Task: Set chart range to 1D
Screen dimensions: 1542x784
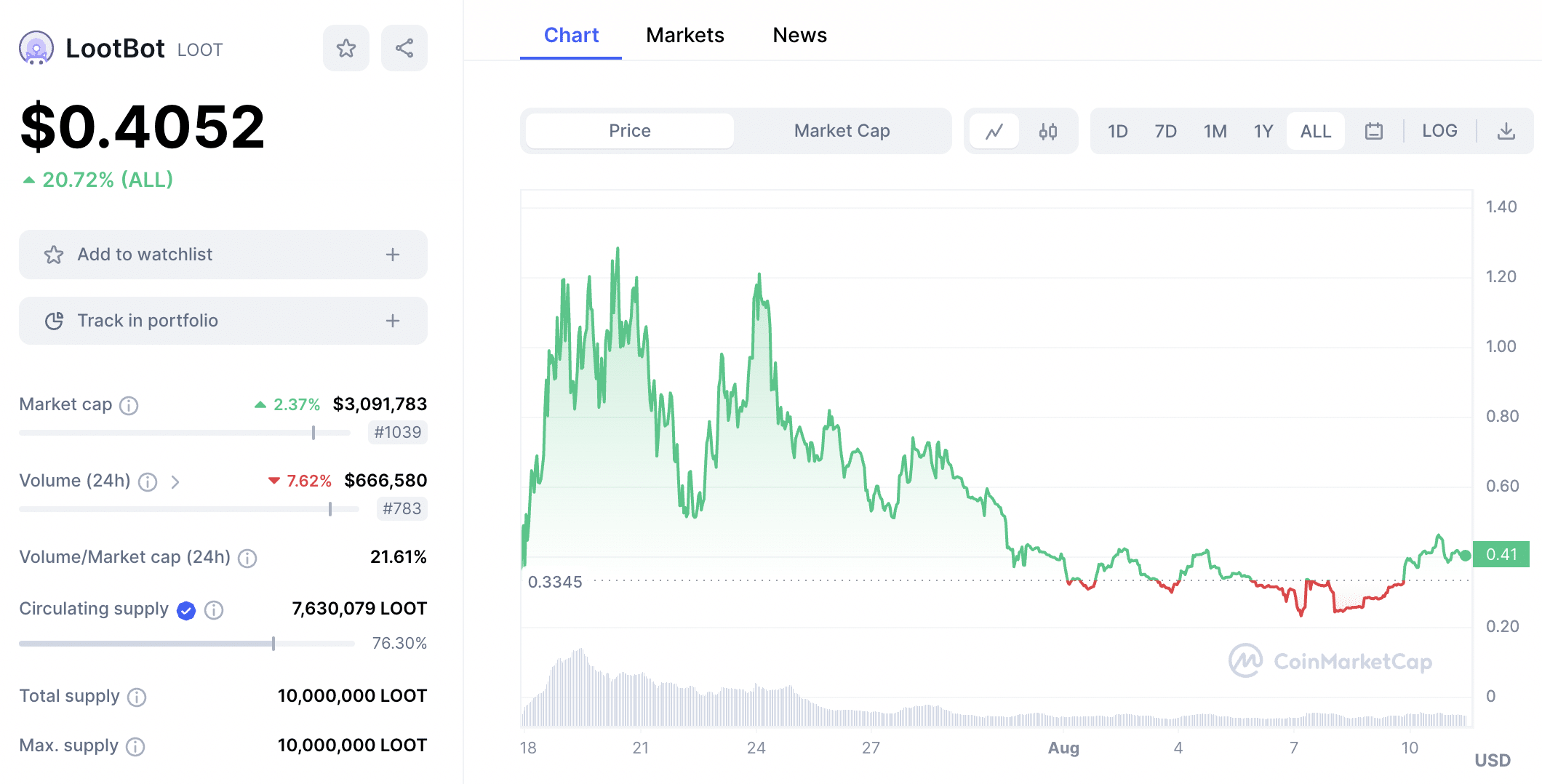Action: click(1118, 131)
